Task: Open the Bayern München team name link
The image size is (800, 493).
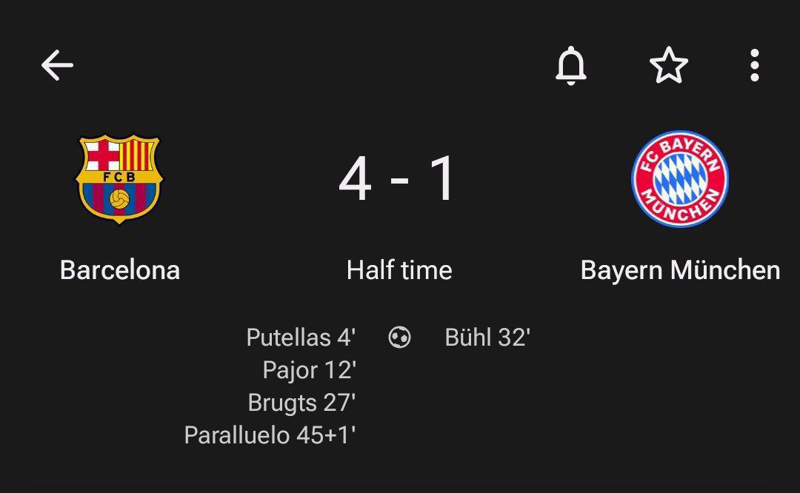Action: pos(680,270)
